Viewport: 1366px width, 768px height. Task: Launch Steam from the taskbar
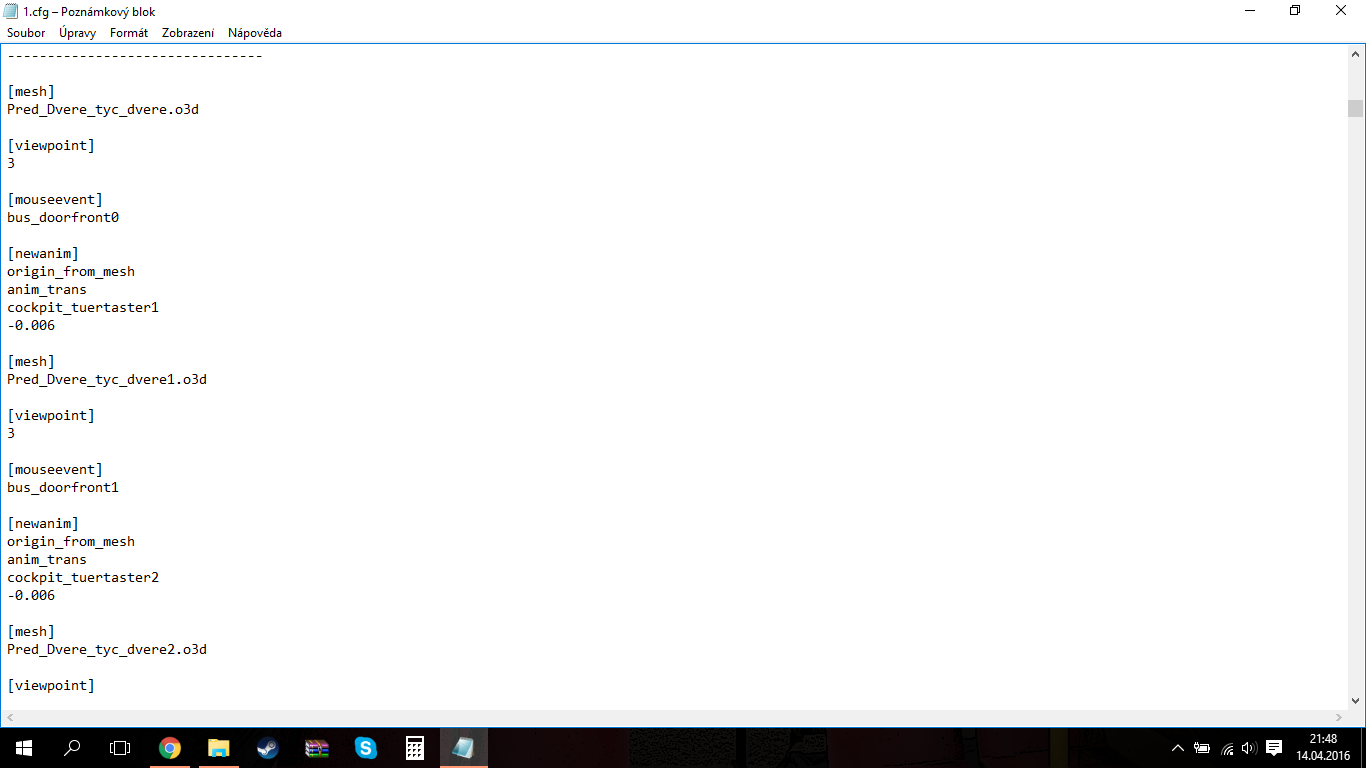pyautogui.click(x=267, y=748)
